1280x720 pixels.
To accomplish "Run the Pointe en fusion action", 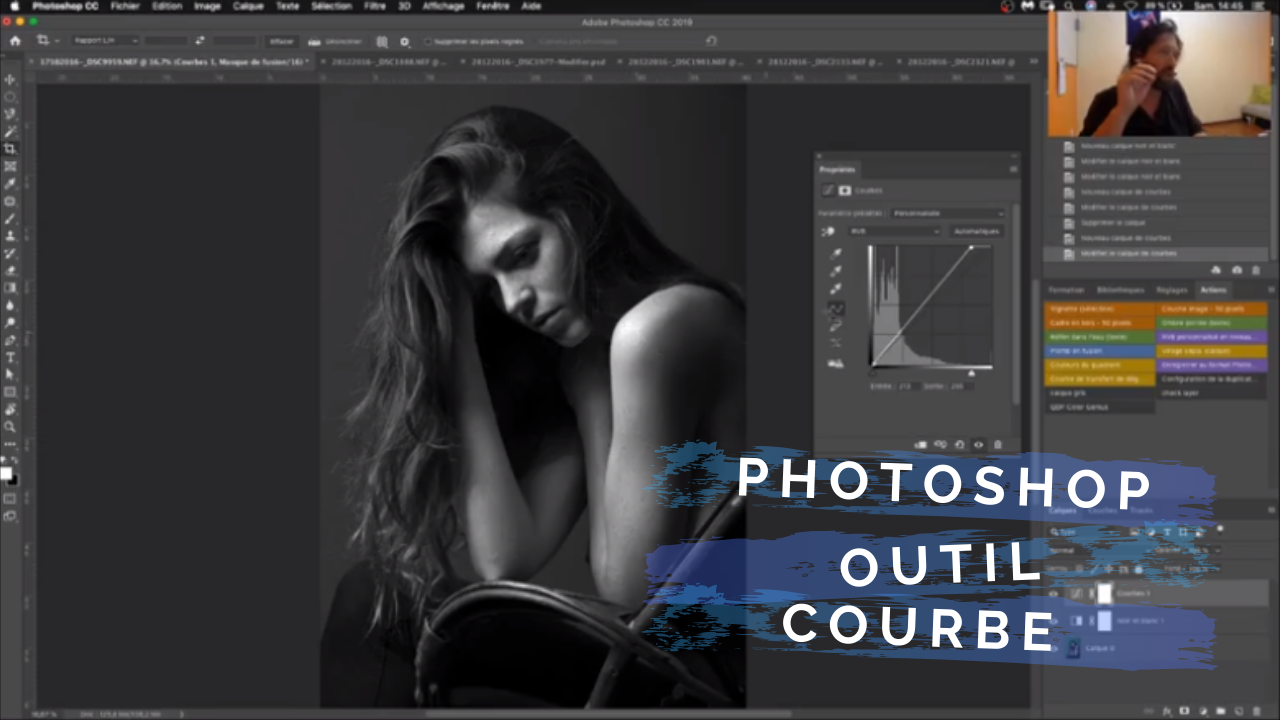I will click(x=1099, y=352).
